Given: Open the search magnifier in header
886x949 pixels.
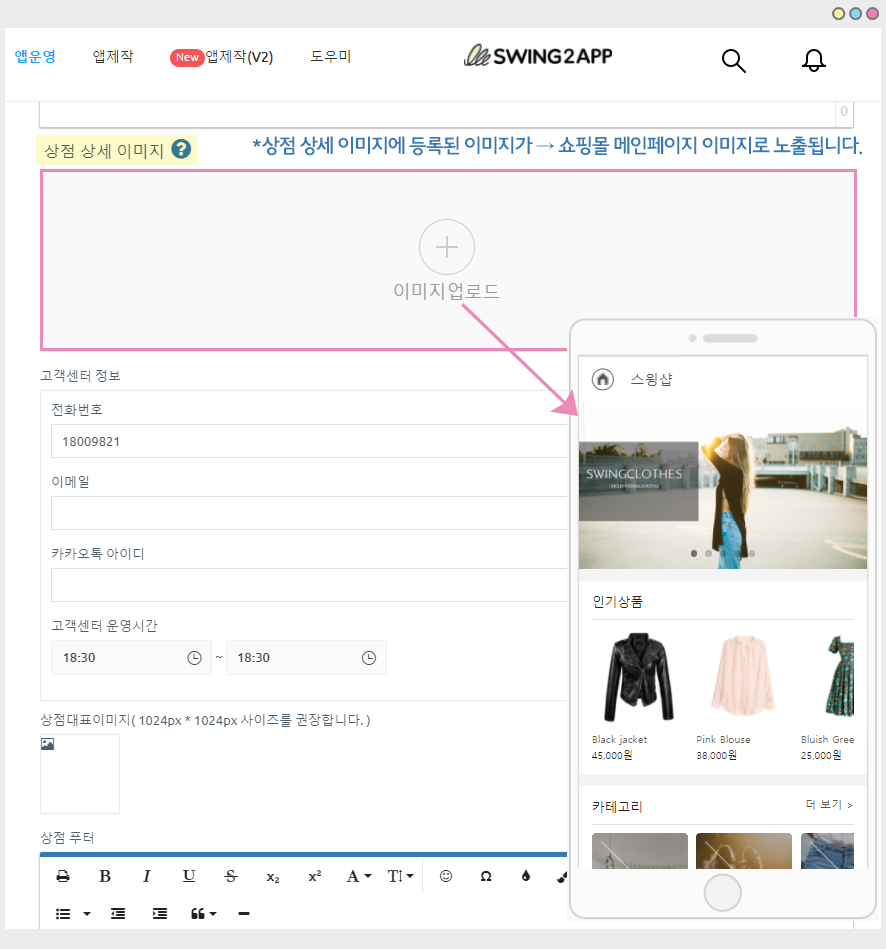Looking at the screenshot, I should pyautogui.click(x=734, y=61).
